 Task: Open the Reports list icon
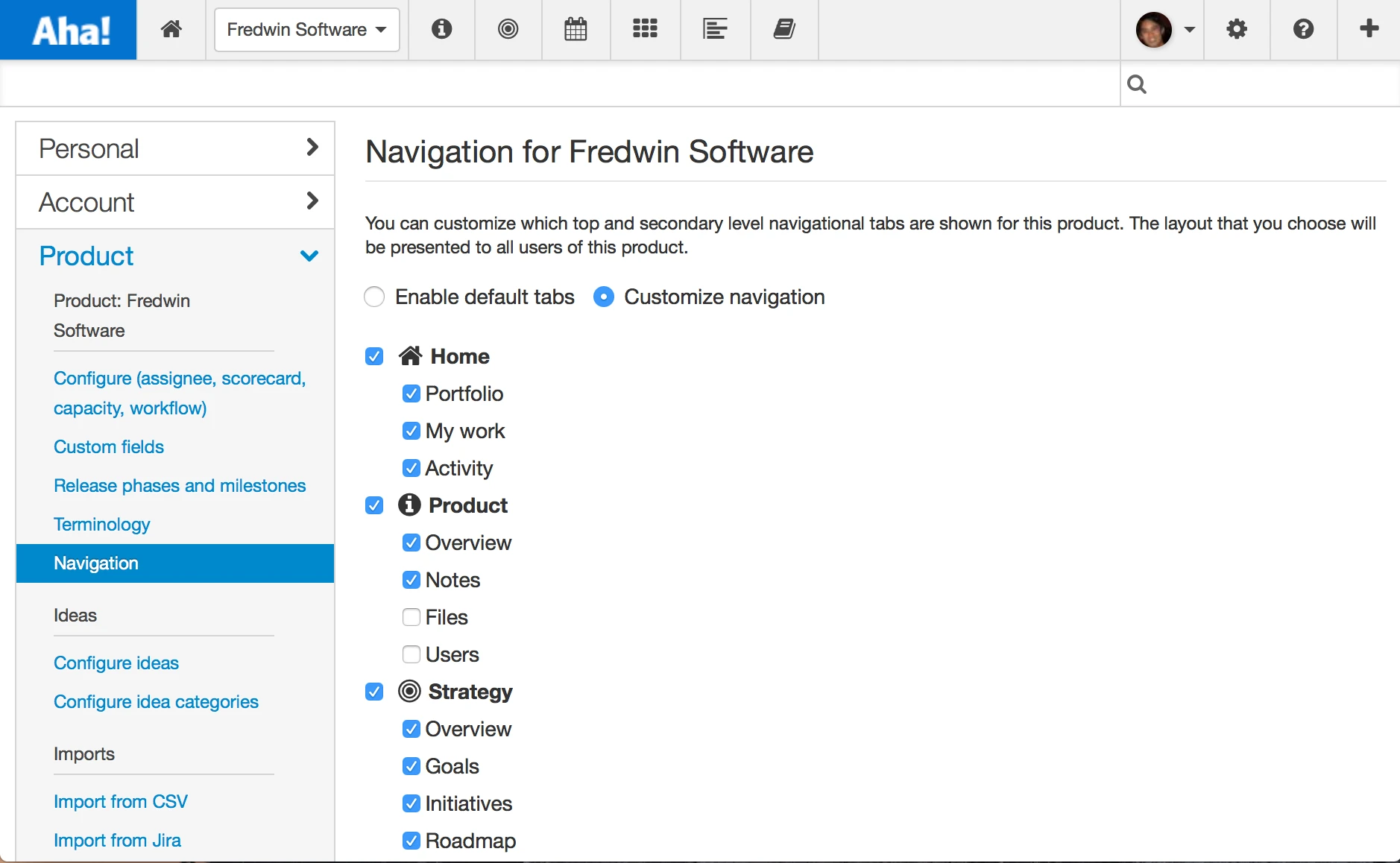pyautogui.click(x=715, y=29)
